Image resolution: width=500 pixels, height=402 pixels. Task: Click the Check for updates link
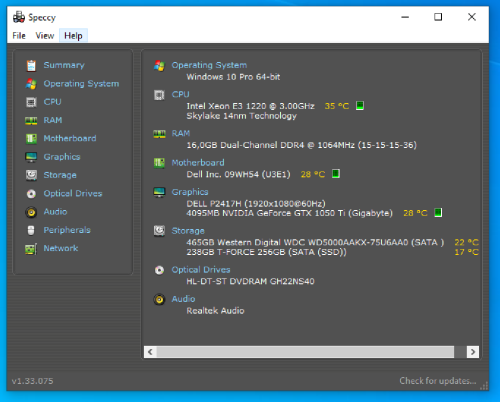(438, 381)
